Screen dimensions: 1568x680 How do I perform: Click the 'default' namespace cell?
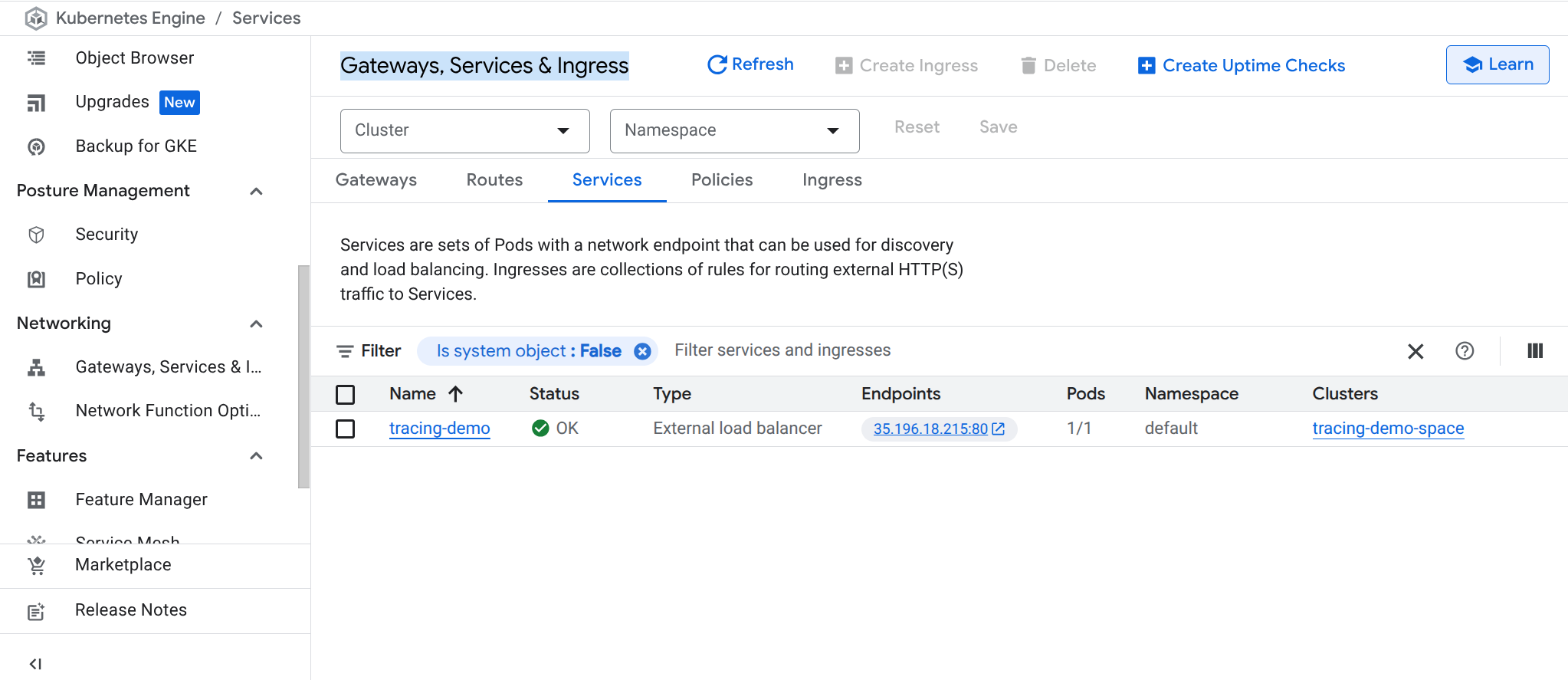click(1171, 429)
